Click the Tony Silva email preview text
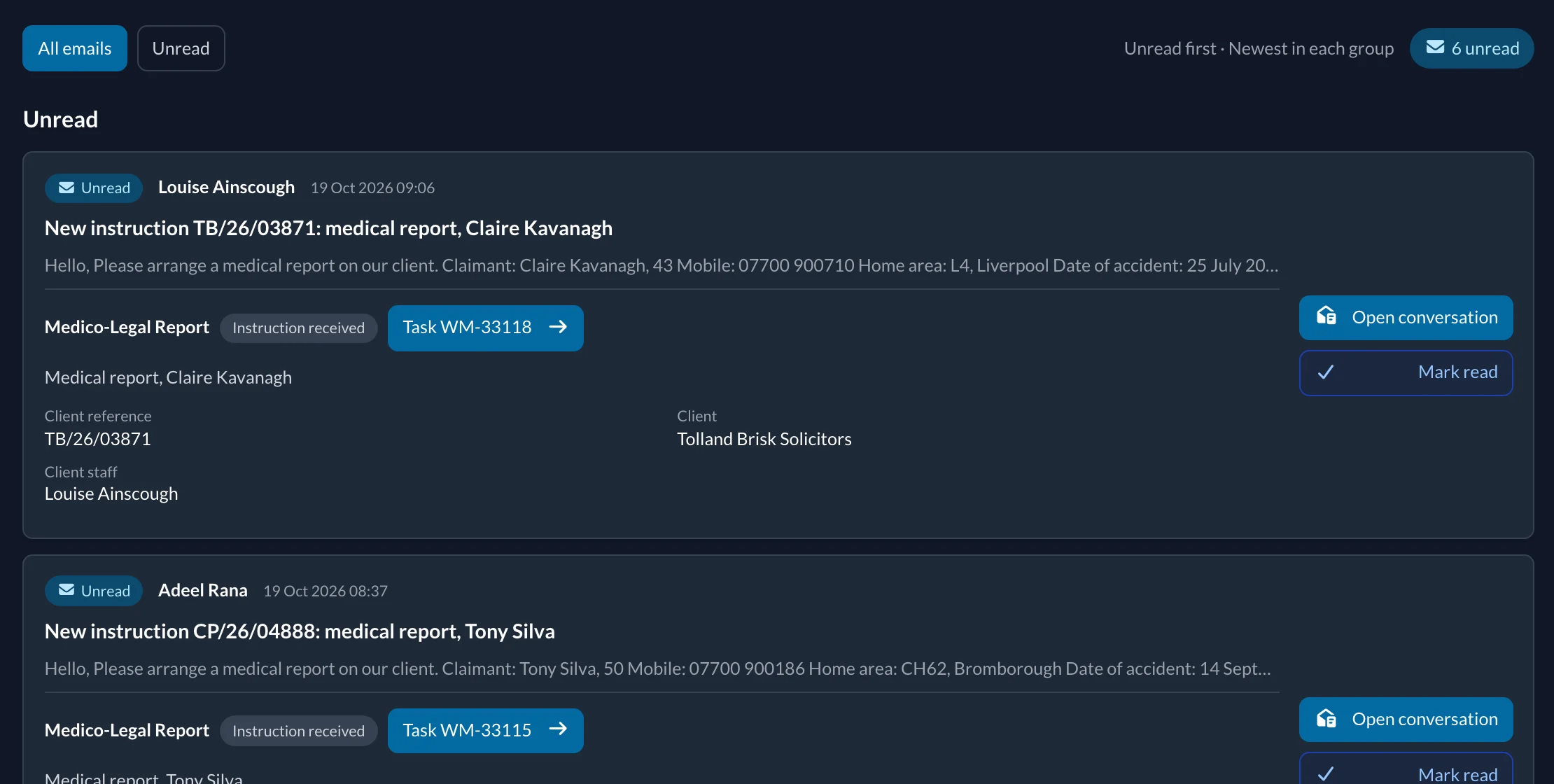This screenshot has height=784, width=1554. pyautogui.click(x=658, y=668)
